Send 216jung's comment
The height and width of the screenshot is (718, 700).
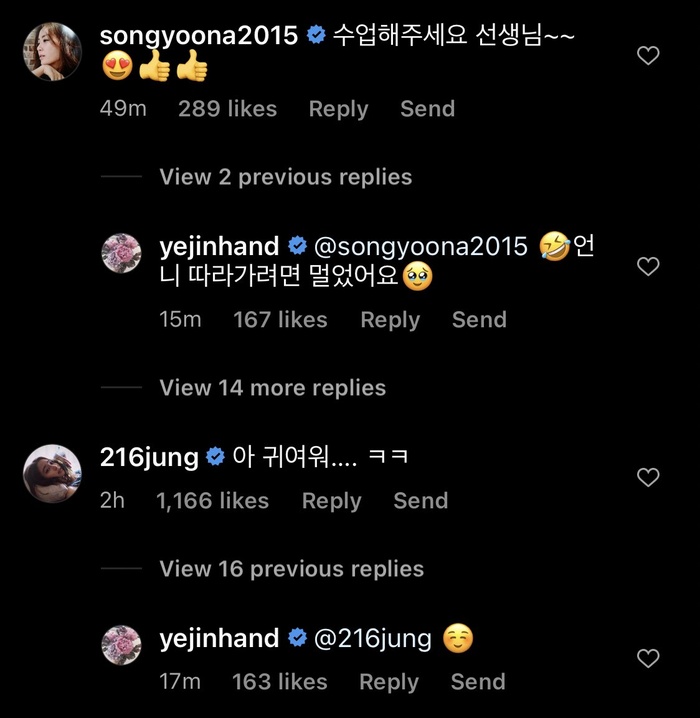pyautogui.click(x=420, y=501)
